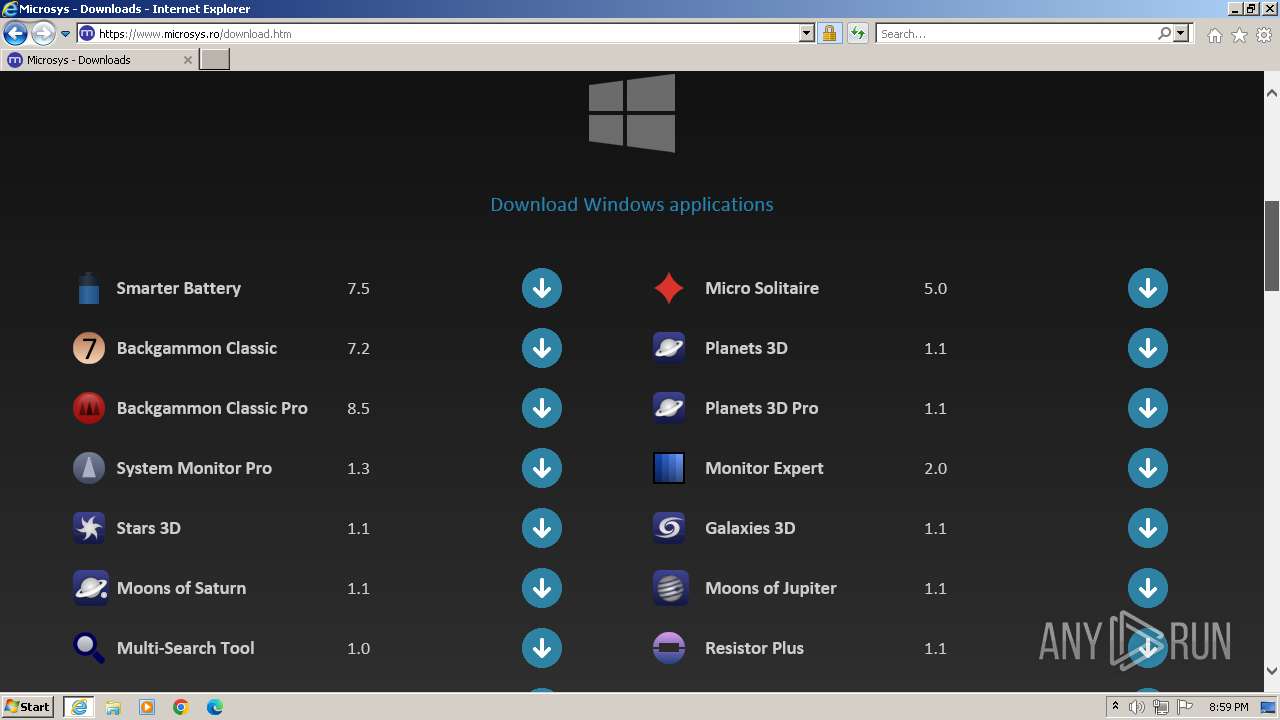Open the Windows Start menu

point(28,707)
